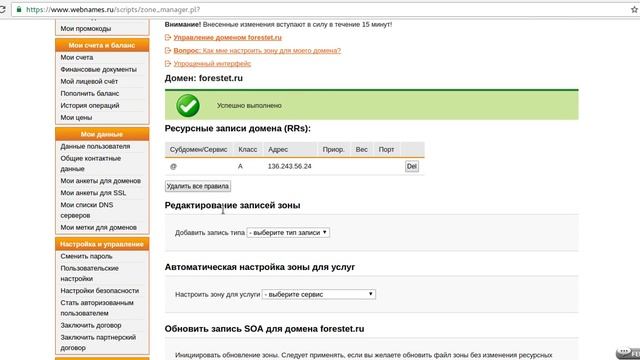Screen dimensions: 640x360
Task: Open Сменить пароль in sidebar
Action: [x=86, y=256]
